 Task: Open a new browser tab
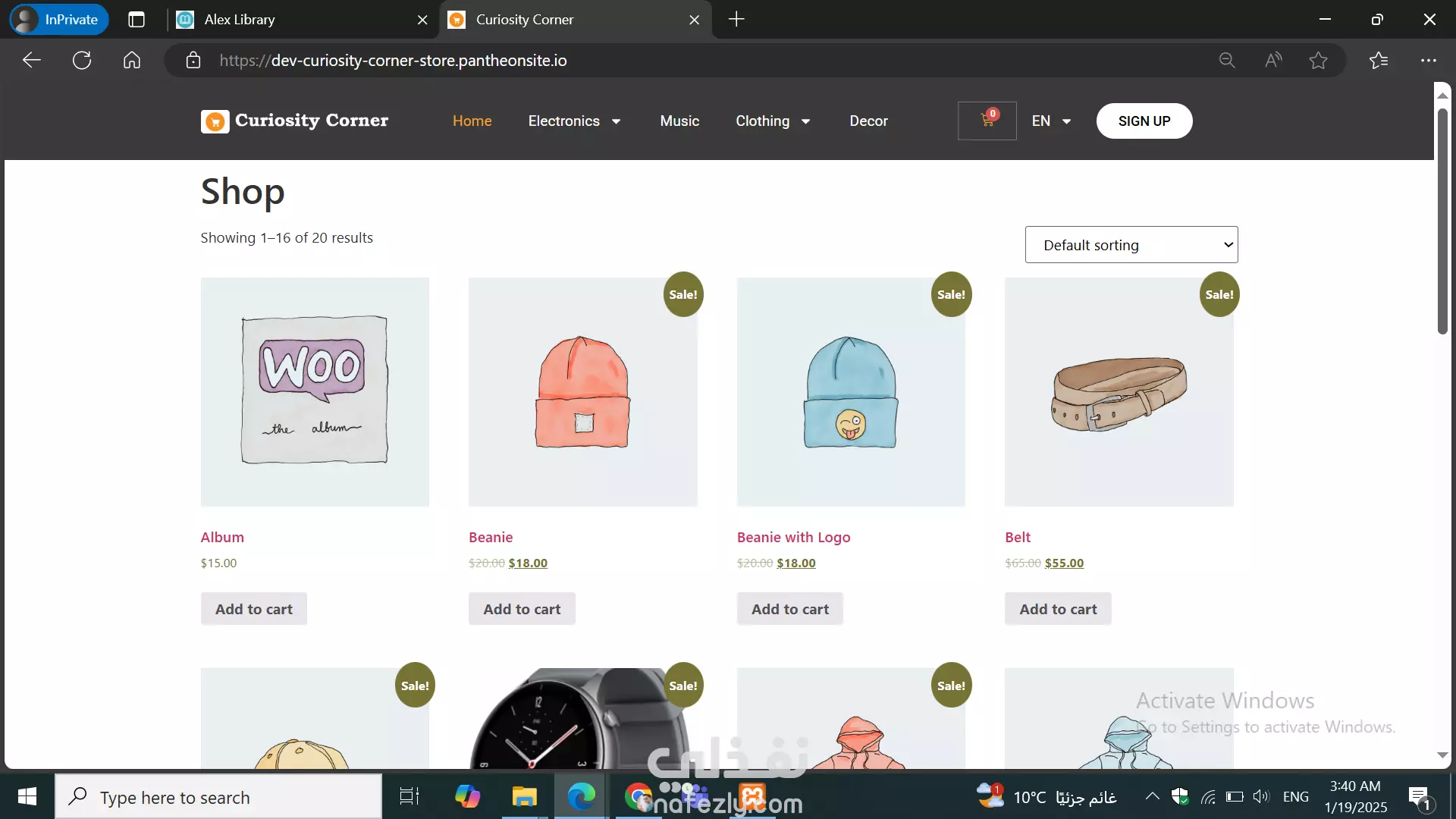point(736,20)
